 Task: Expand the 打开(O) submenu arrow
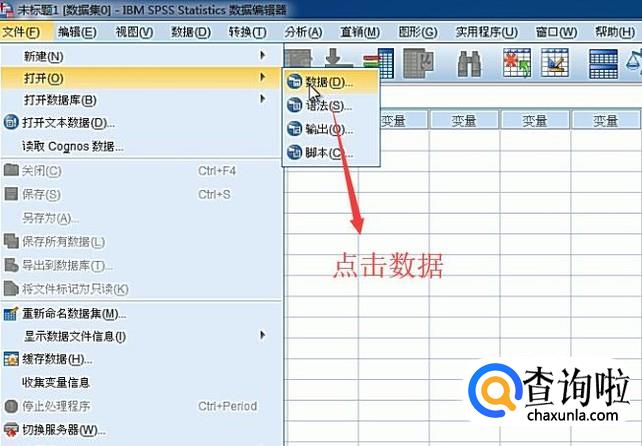click(x=262, y=77)
